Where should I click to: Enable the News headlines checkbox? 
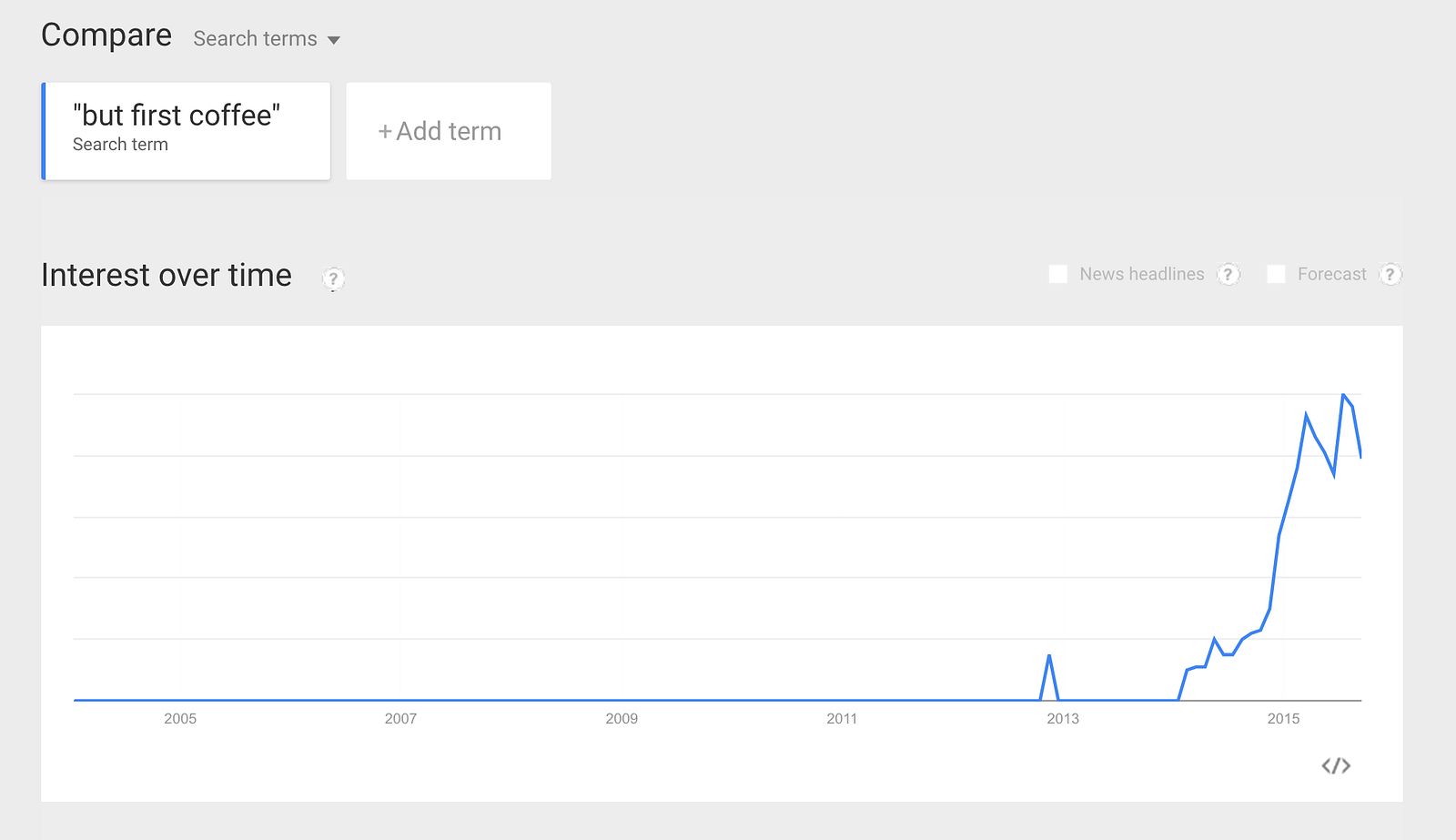click(x=1057, y=274)
